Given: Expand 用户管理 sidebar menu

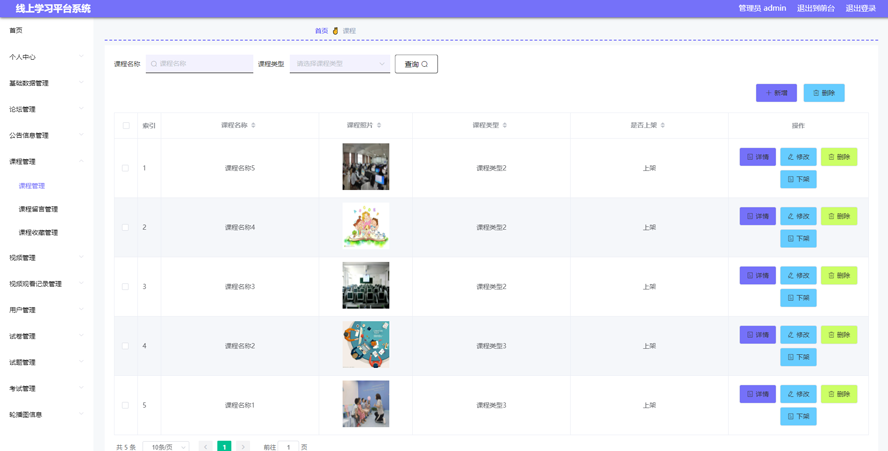Looking at the screenshot, I should (x=46, y=310).
